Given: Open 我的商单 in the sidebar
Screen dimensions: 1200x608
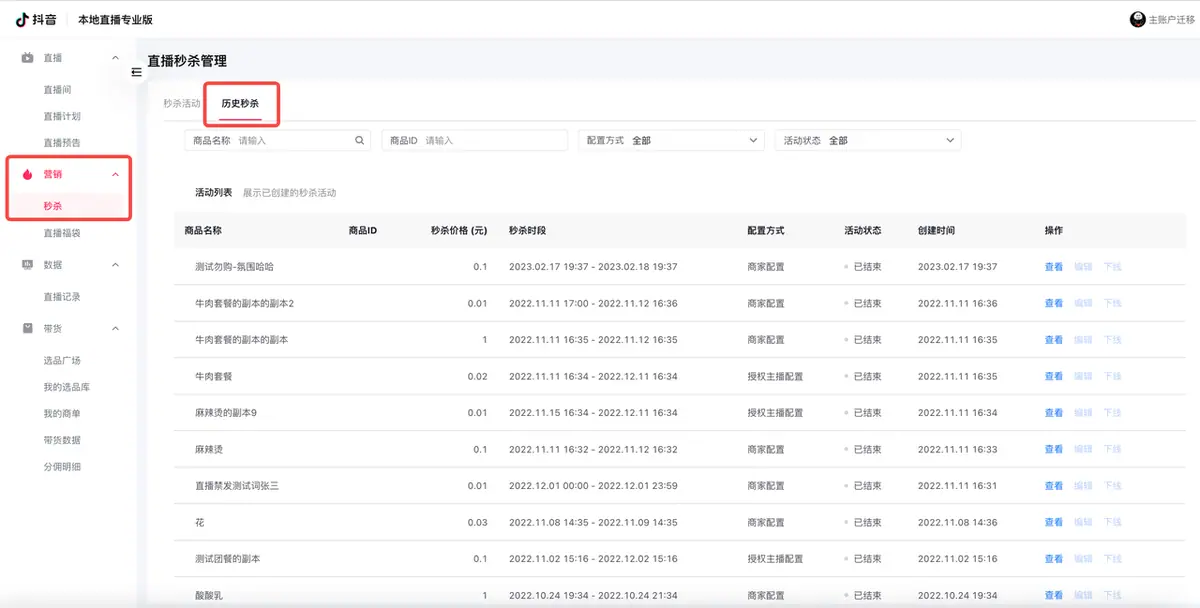Looking at the screenshot, I should (x=62, y=413).
